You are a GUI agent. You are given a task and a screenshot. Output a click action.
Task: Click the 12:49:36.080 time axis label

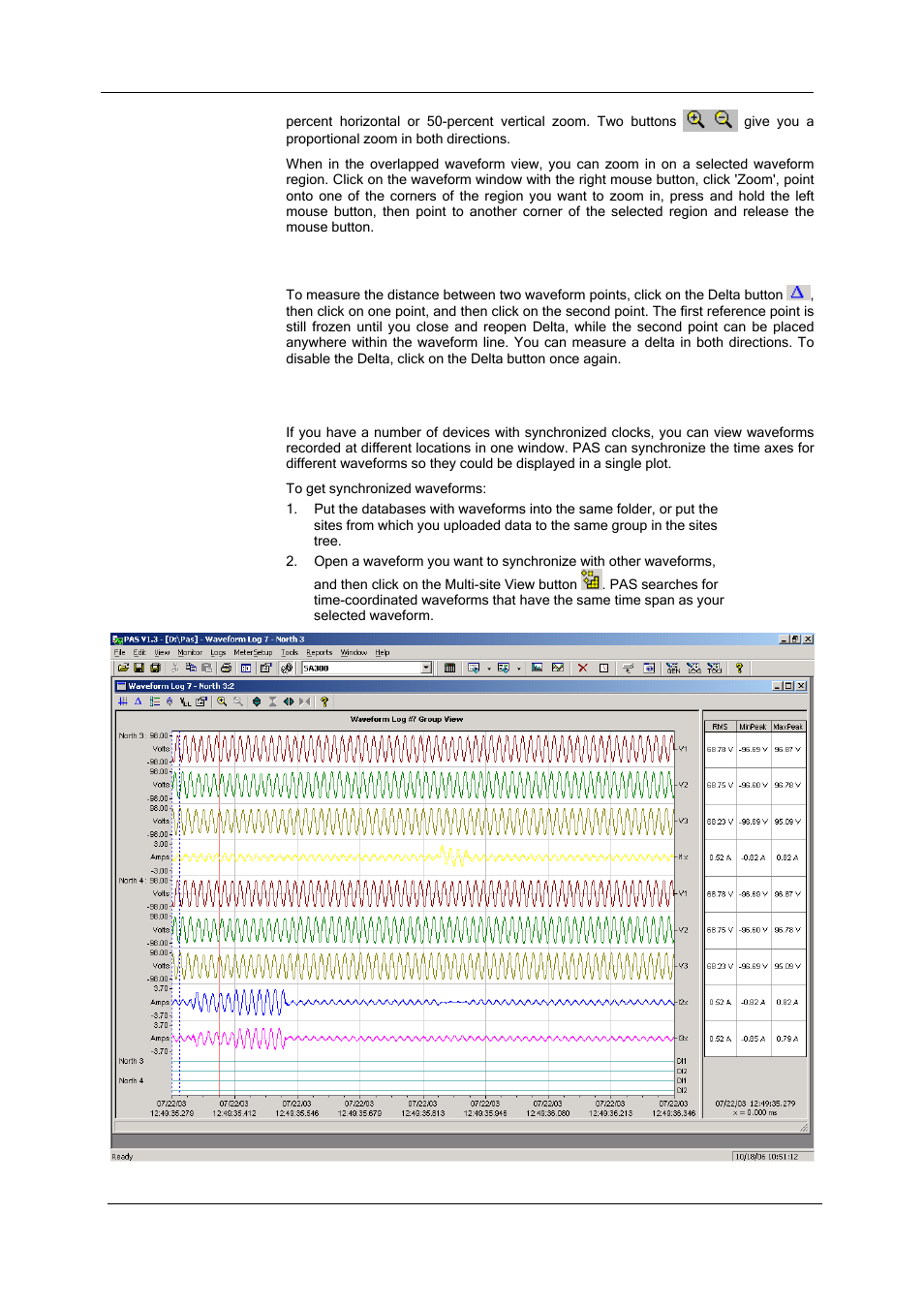547,1113
